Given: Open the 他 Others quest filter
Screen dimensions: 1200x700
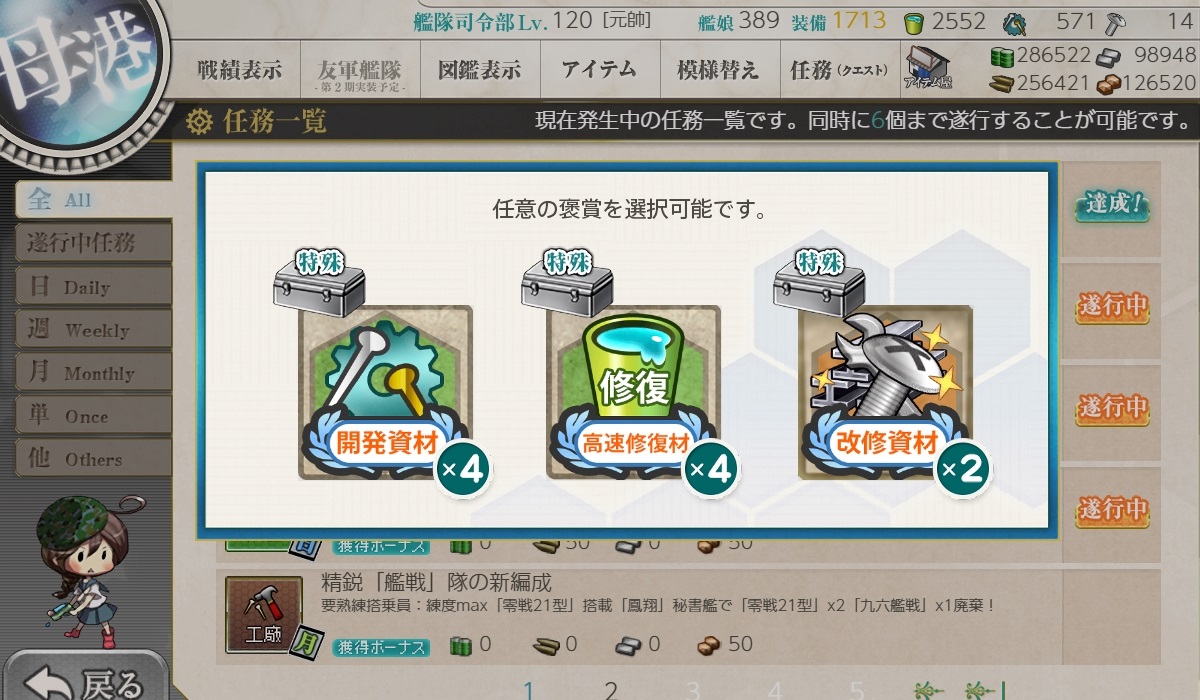Looking at the screenshot, I should 94,458.
